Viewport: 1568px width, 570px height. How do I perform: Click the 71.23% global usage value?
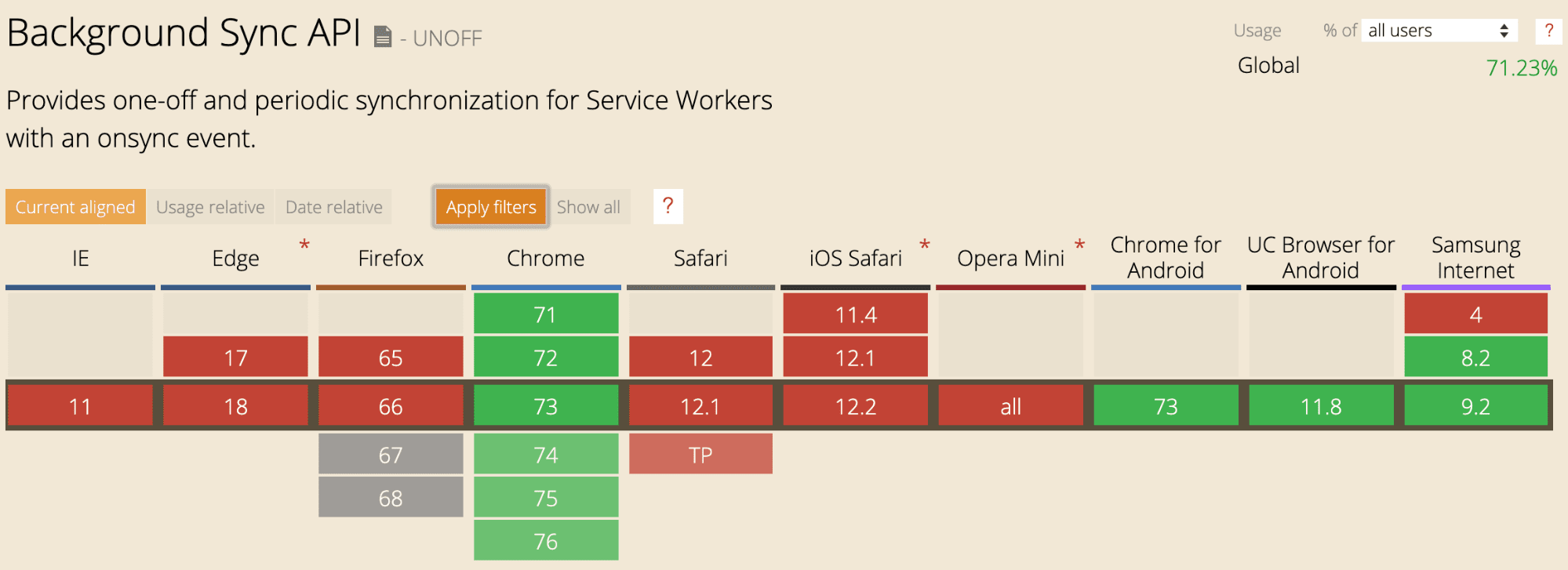point(1522,68)
